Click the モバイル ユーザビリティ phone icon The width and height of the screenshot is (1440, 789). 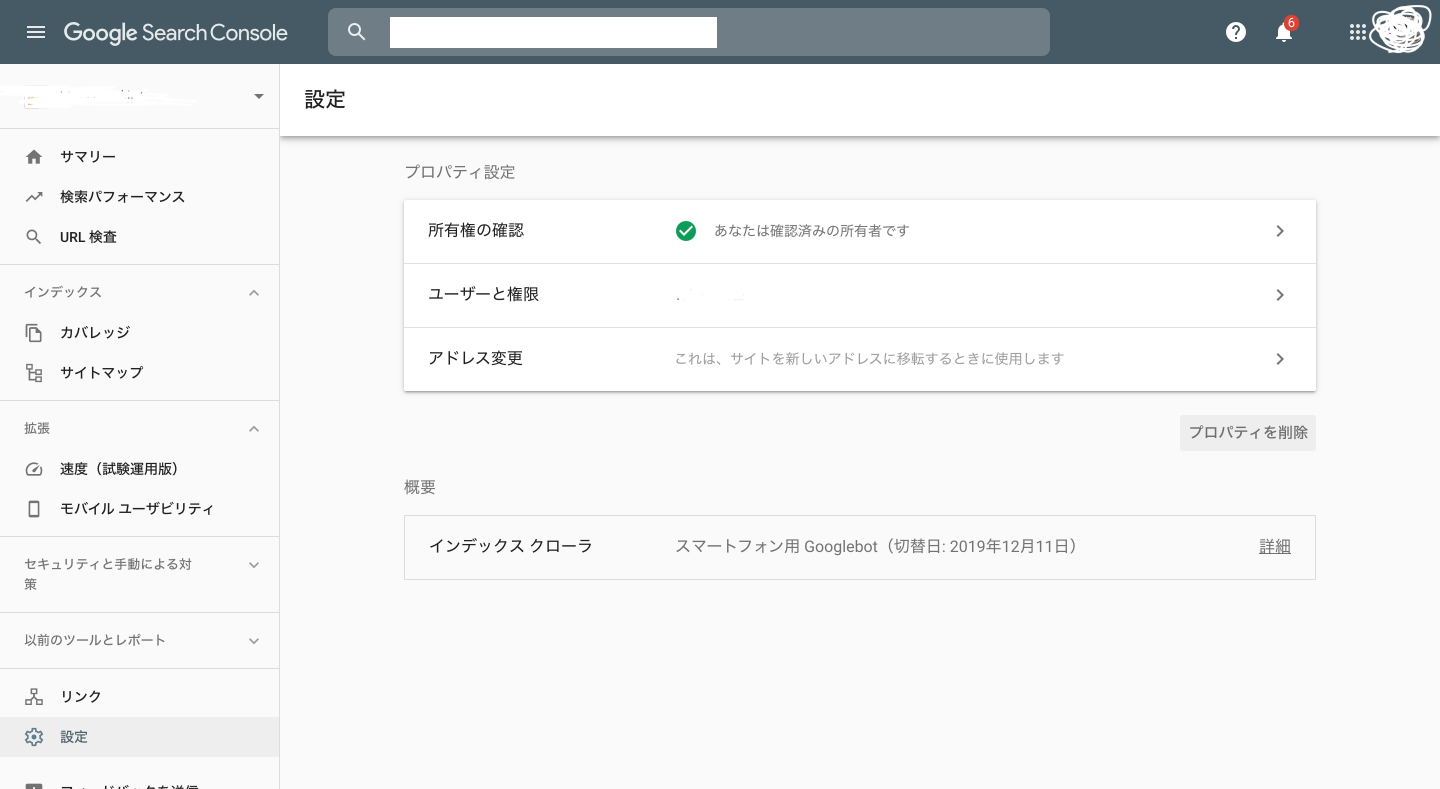click(x=34, y=509)
